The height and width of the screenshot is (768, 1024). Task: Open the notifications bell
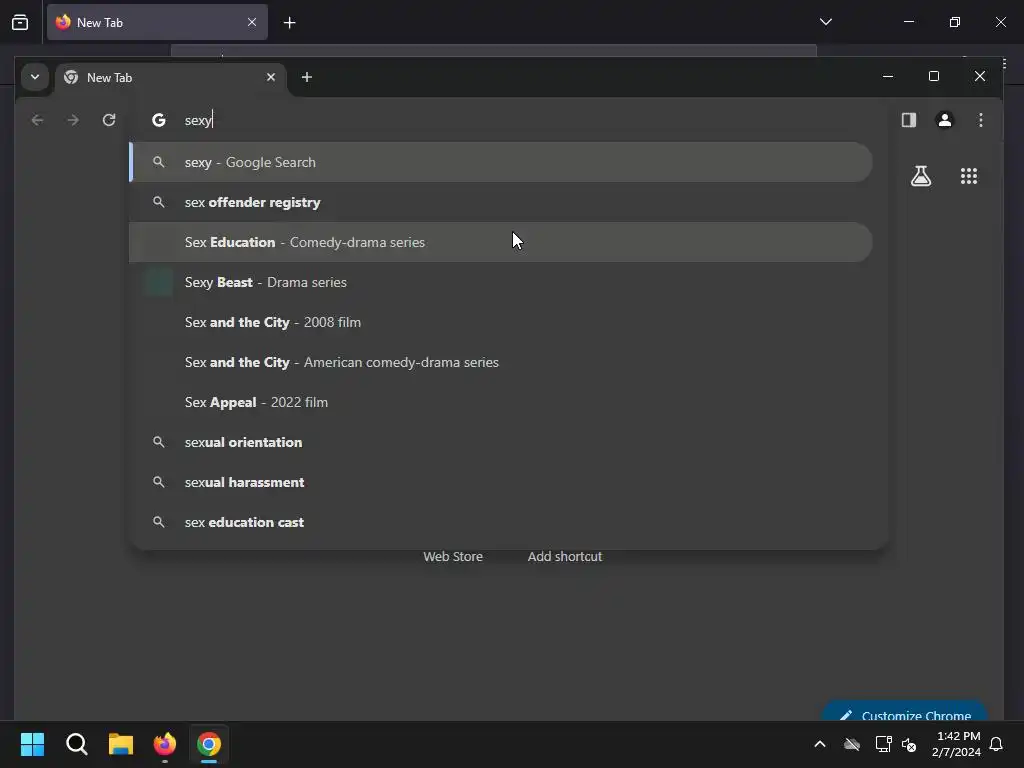coord(996,744)
